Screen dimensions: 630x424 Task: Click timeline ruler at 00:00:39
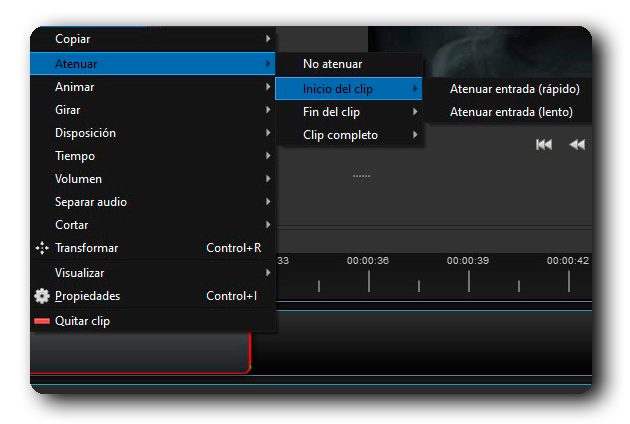click(x=468, y=261)
